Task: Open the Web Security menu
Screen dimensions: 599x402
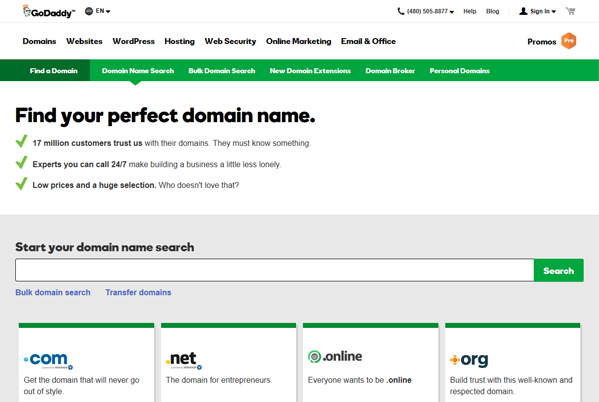Action: [x=230, y=41]
